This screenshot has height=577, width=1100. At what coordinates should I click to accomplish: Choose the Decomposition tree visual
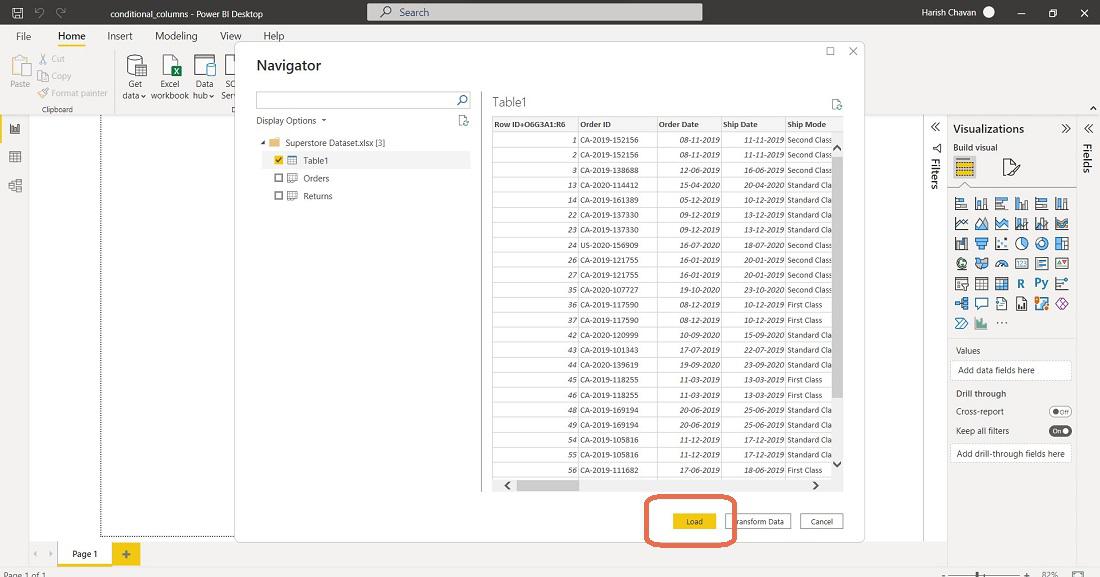pos(961,303)
